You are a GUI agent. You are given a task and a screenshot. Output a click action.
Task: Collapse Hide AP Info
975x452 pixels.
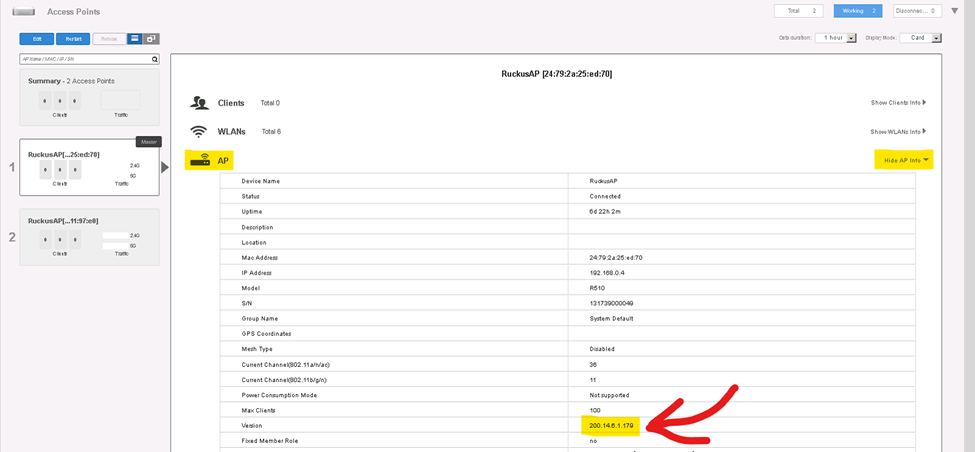coord(905,160)
